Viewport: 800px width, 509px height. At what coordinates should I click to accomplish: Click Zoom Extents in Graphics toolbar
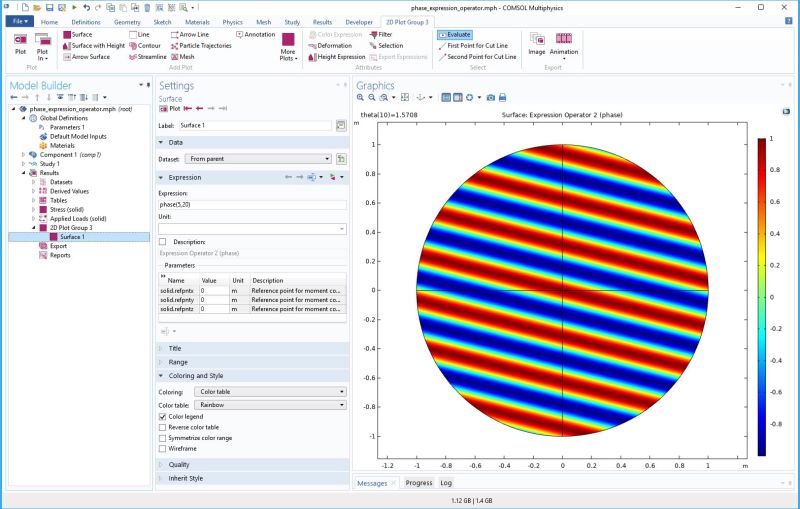click(405, 97)
